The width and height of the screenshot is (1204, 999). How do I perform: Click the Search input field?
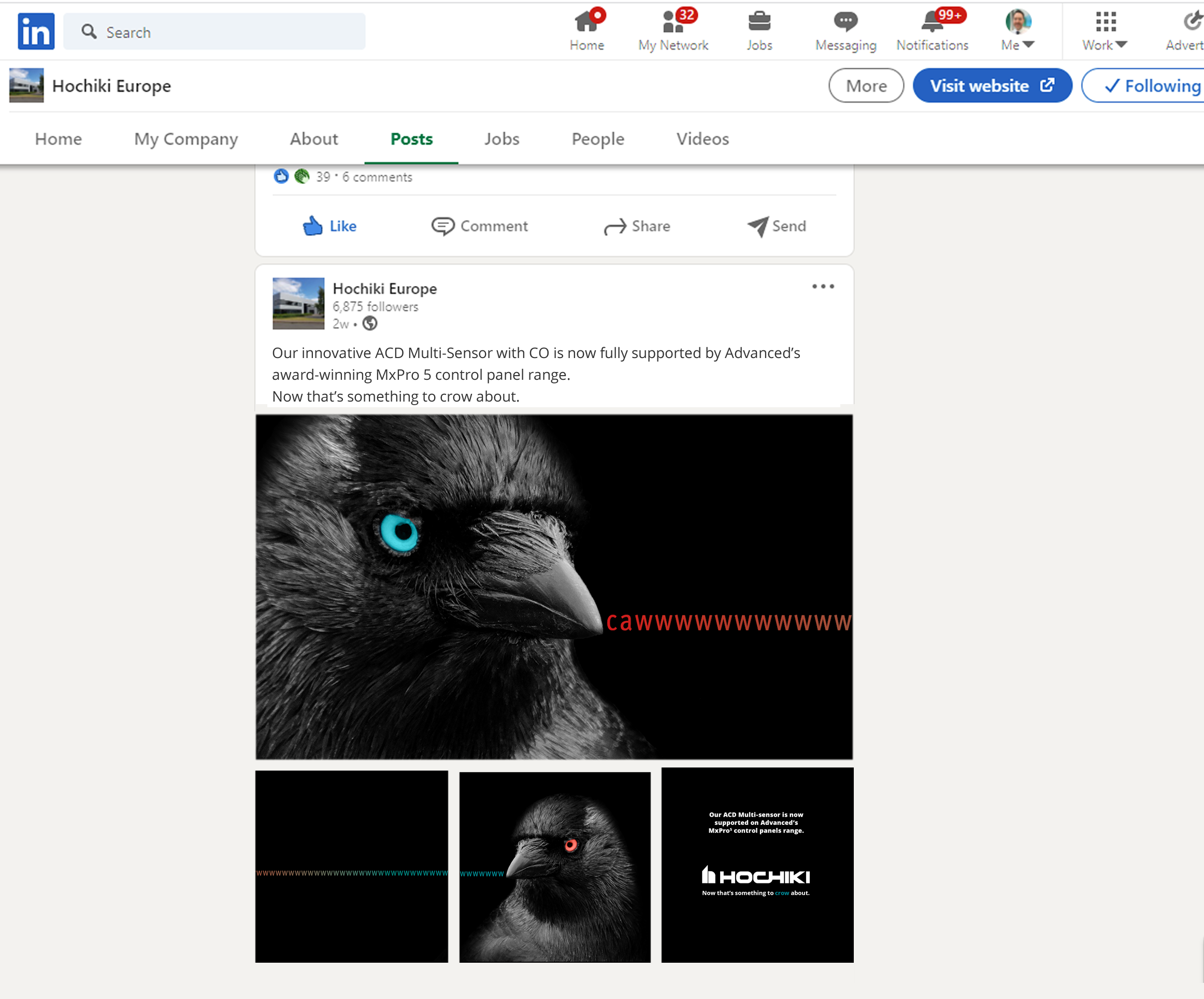(214, 32)
